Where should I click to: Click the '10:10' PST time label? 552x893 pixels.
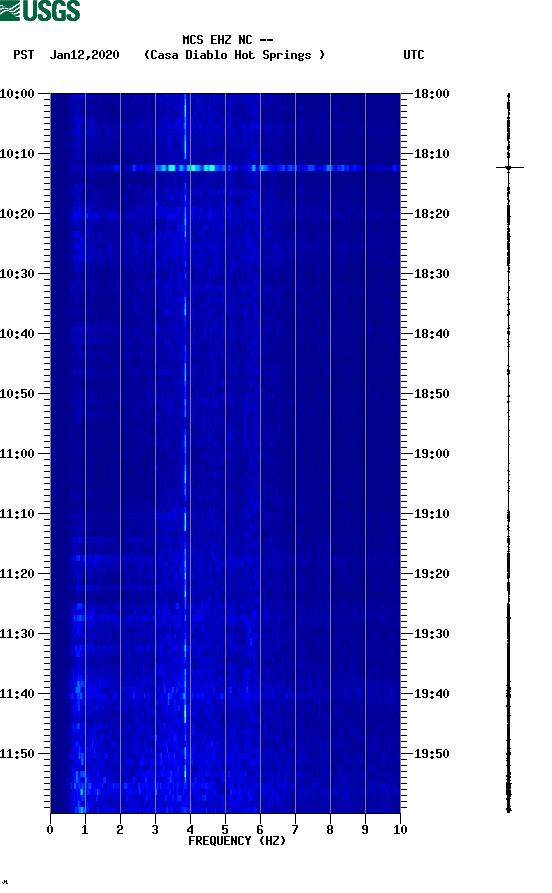(x=17, y=154)
